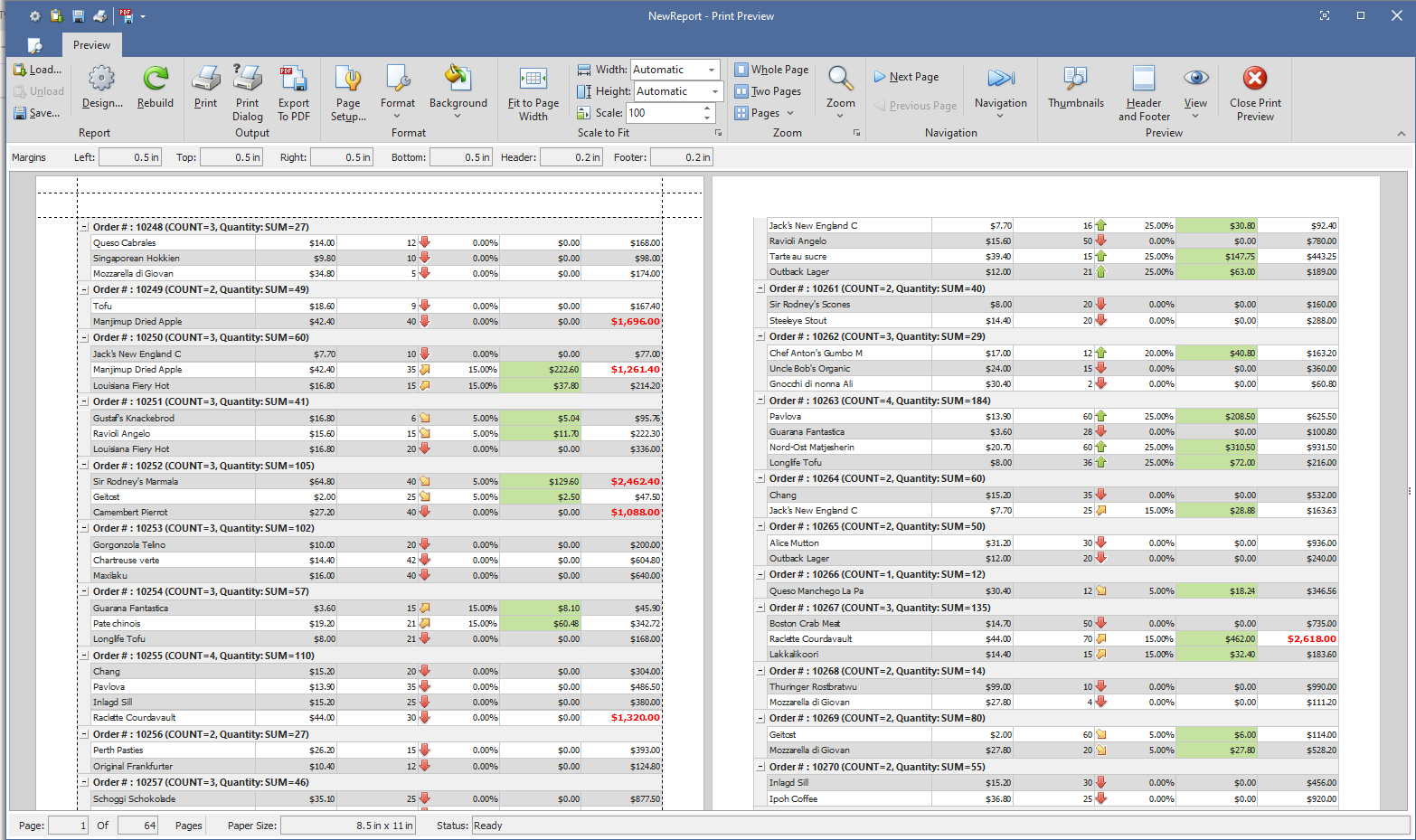Click quick access print icon in title bar
The image size is (1416, 840).
pos(100,16)
